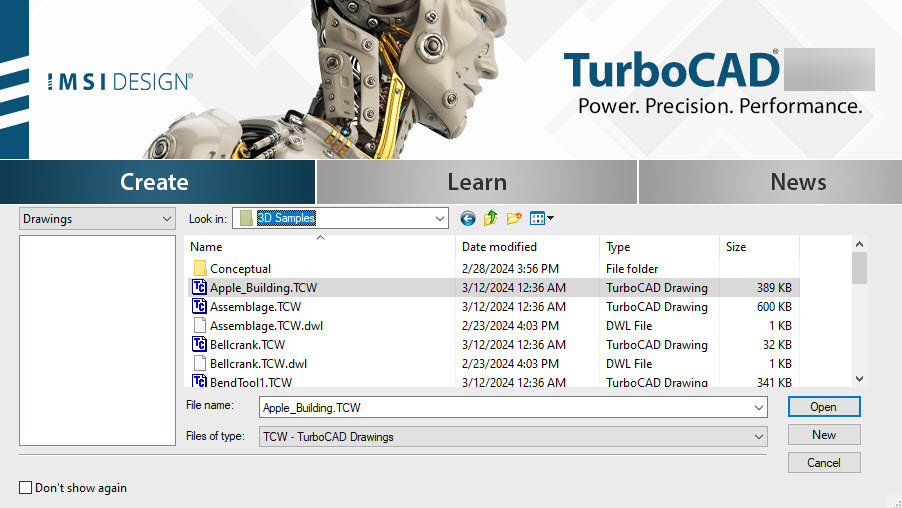Switch to the Learn tab
This screenshot has height=508, width=902.
(x=477, y=182)
